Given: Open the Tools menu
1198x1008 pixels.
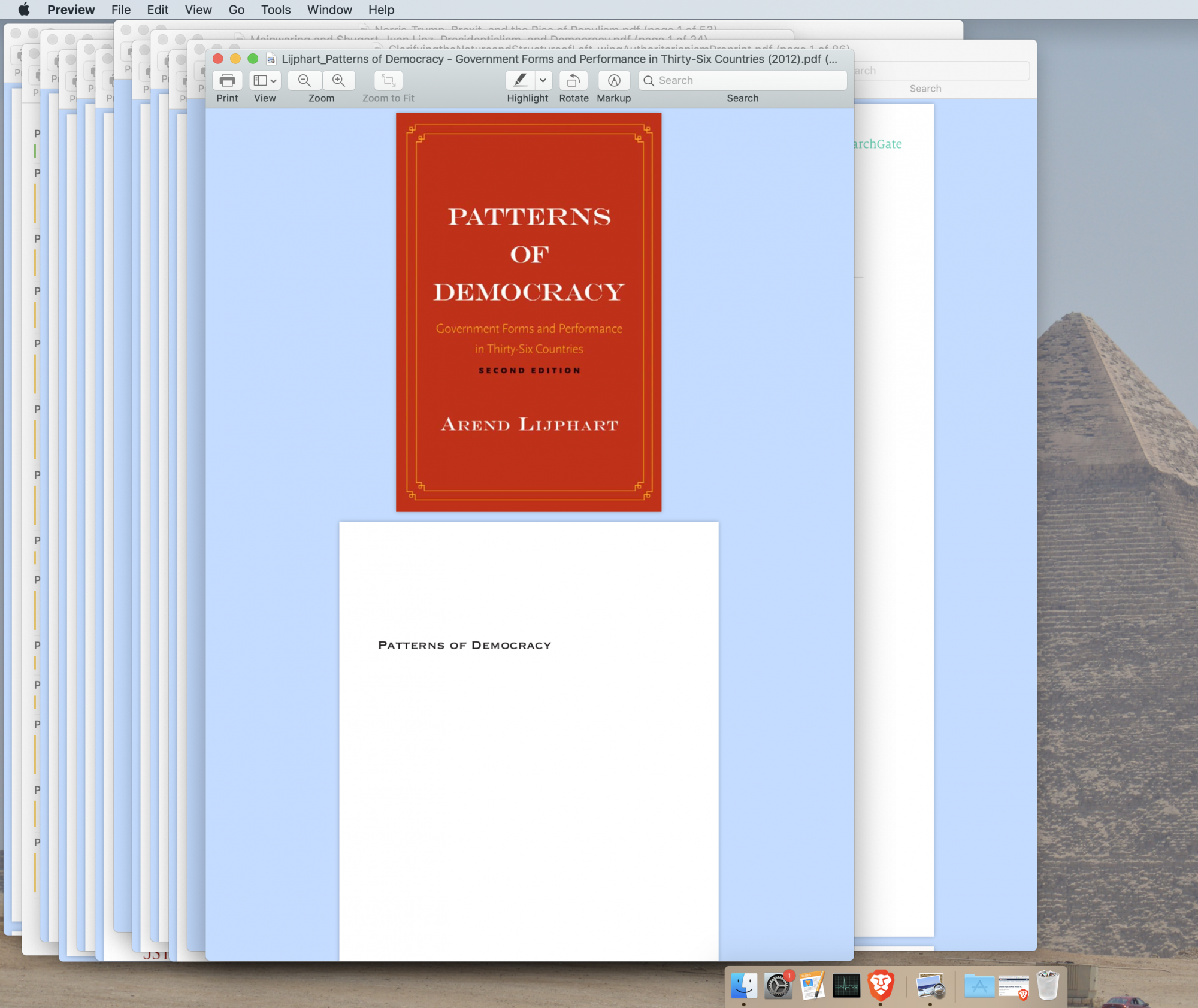Looking at the screenshot, I should click(x=276, y=10).
